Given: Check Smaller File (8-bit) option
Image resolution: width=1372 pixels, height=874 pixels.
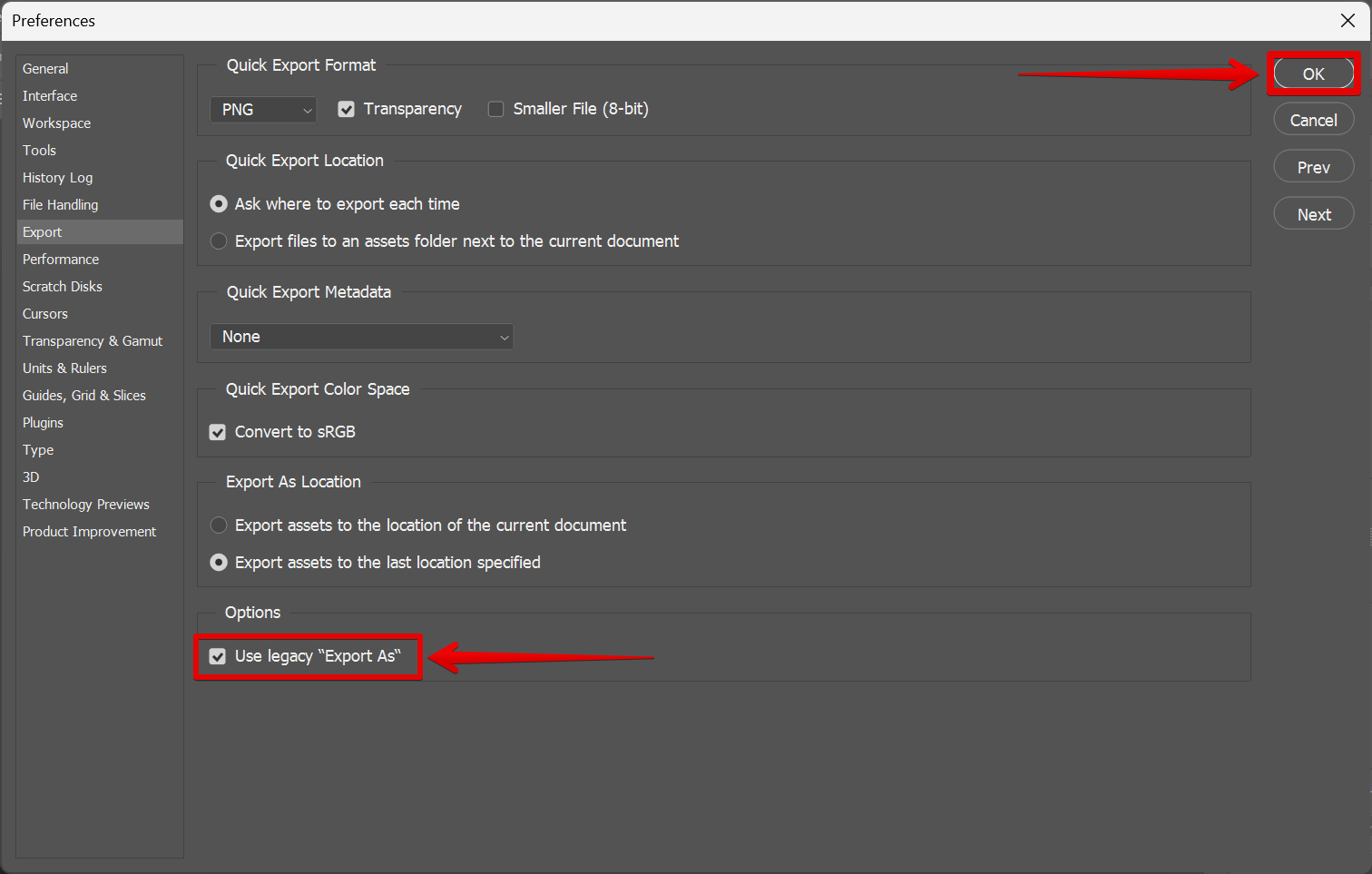Looking at the screenshot, I should click(496, 110).
